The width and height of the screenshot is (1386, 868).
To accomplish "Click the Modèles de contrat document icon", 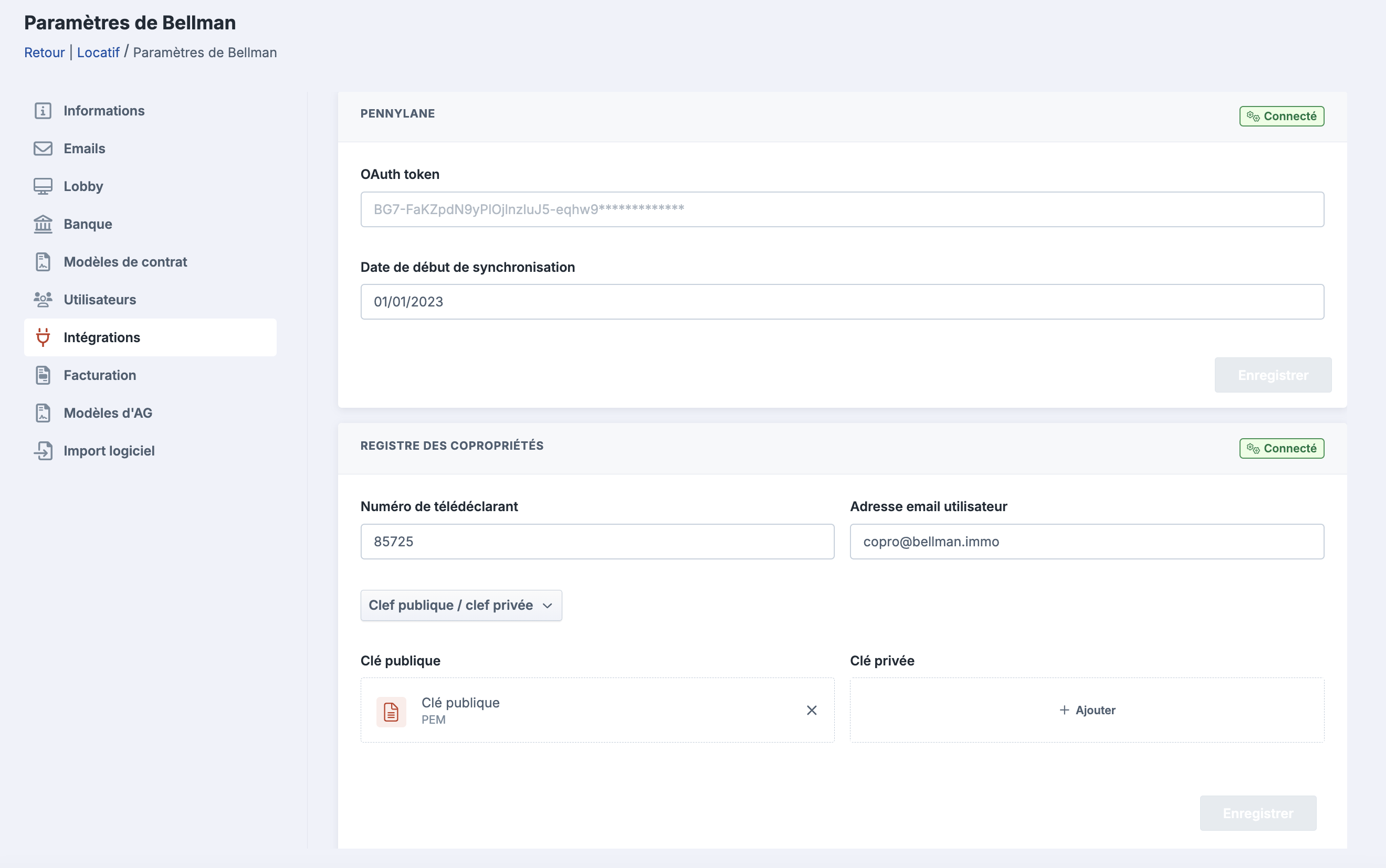I will (x=43, y=262).
